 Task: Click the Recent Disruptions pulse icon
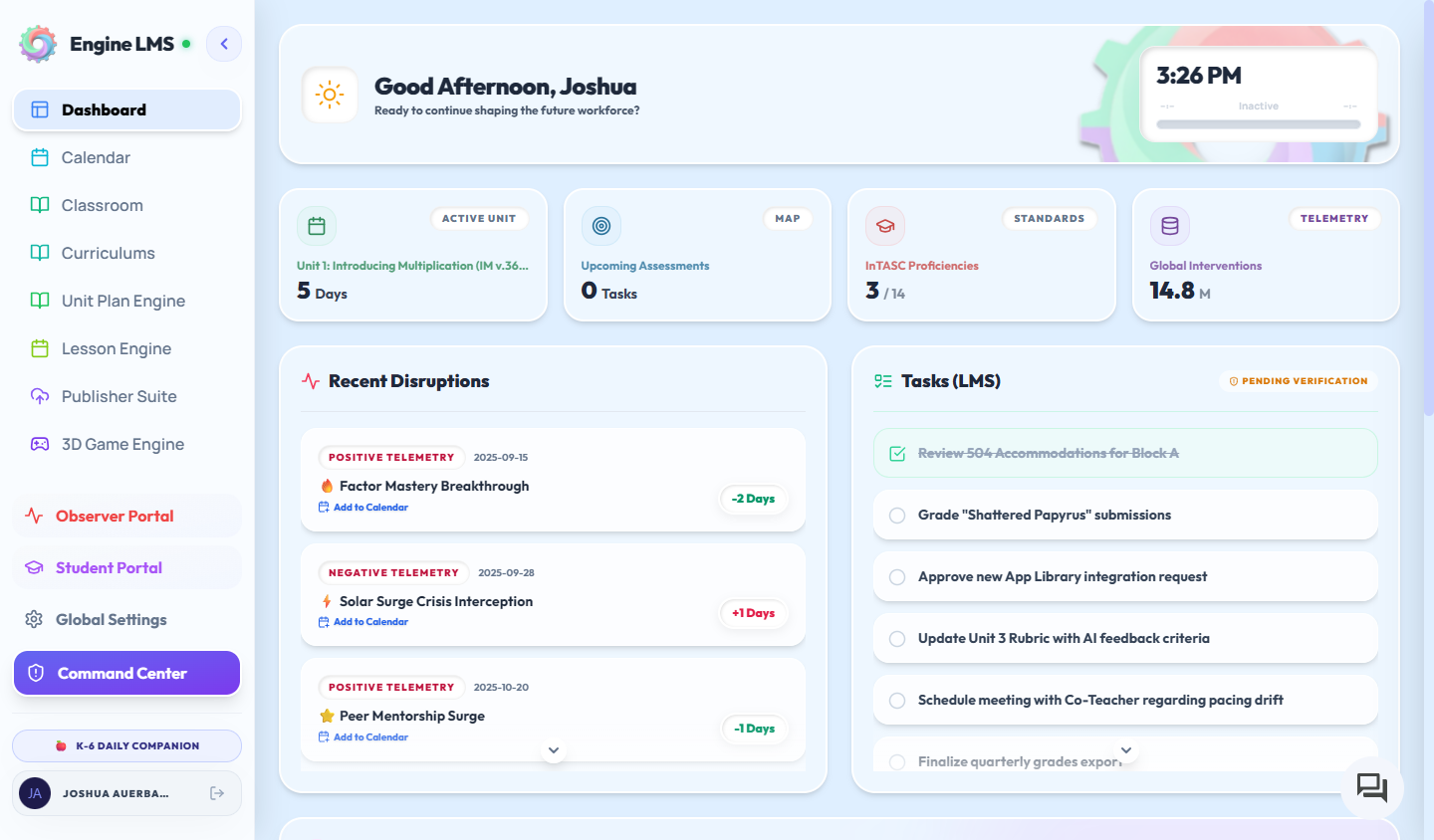311,381
